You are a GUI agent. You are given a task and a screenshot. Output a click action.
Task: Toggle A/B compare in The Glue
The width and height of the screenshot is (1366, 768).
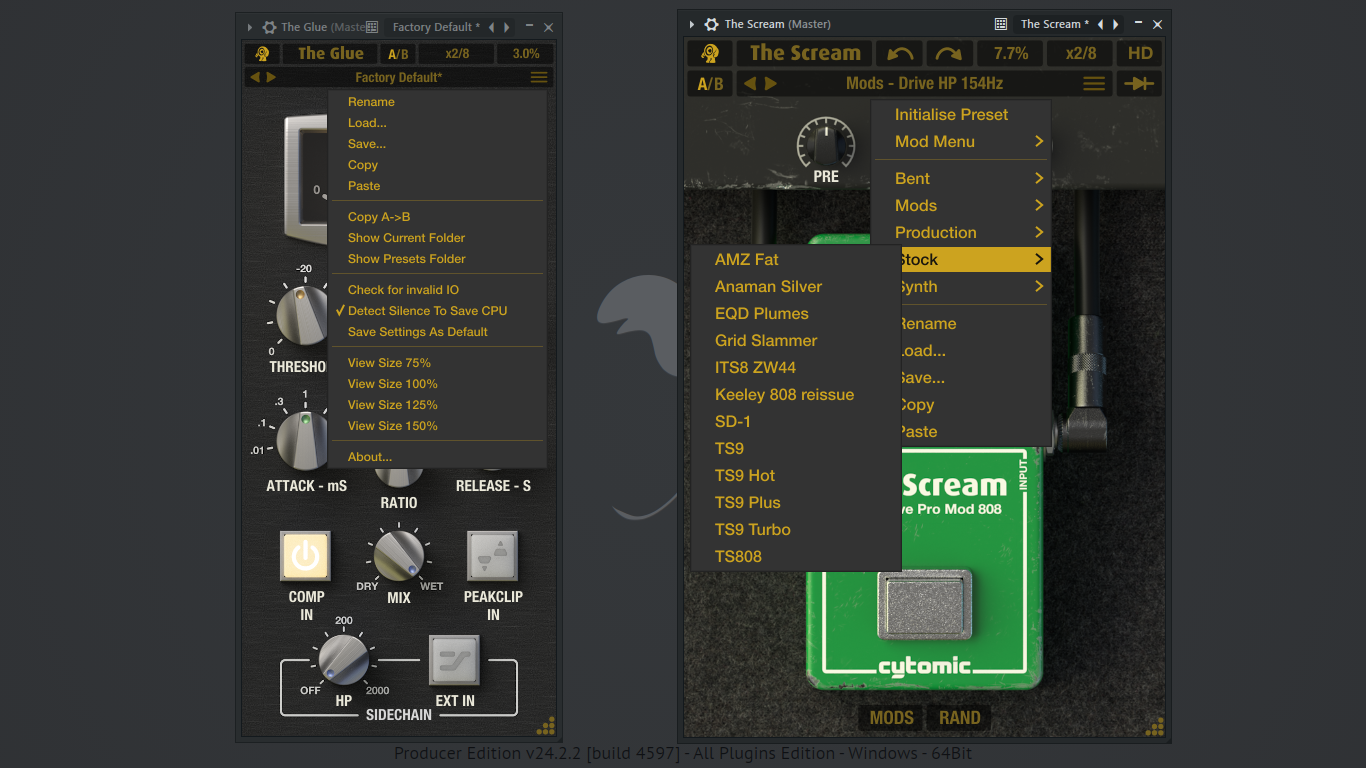point(398,54)
